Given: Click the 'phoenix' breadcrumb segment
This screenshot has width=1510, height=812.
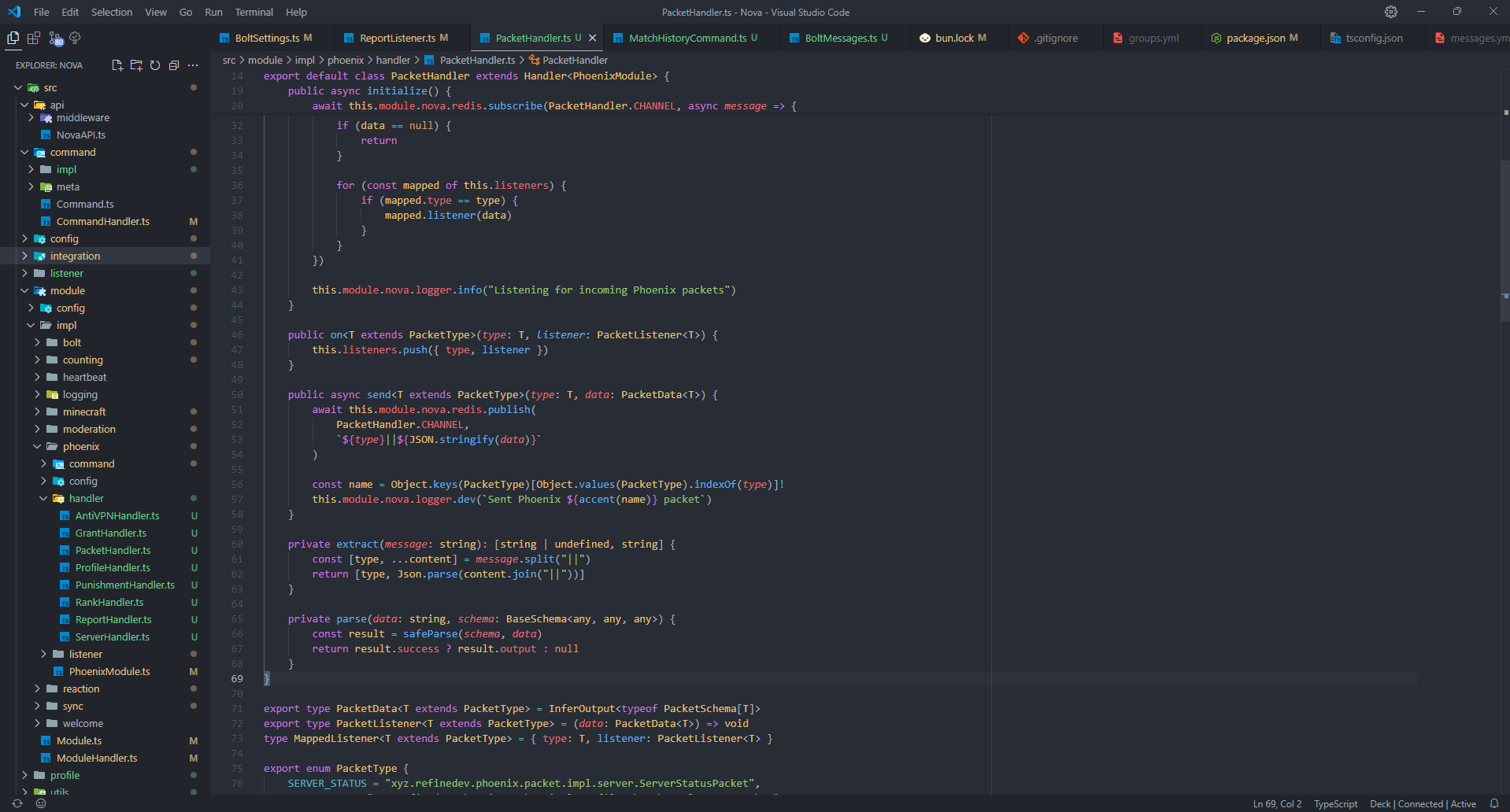Looking at the screenshot, I should [346, 60].
